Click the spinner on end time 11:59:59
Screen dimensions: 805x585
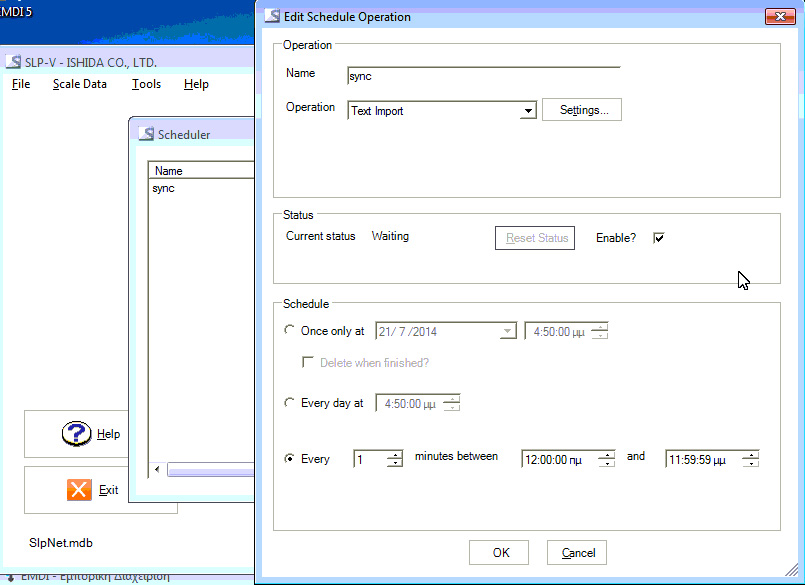(750, 459)
